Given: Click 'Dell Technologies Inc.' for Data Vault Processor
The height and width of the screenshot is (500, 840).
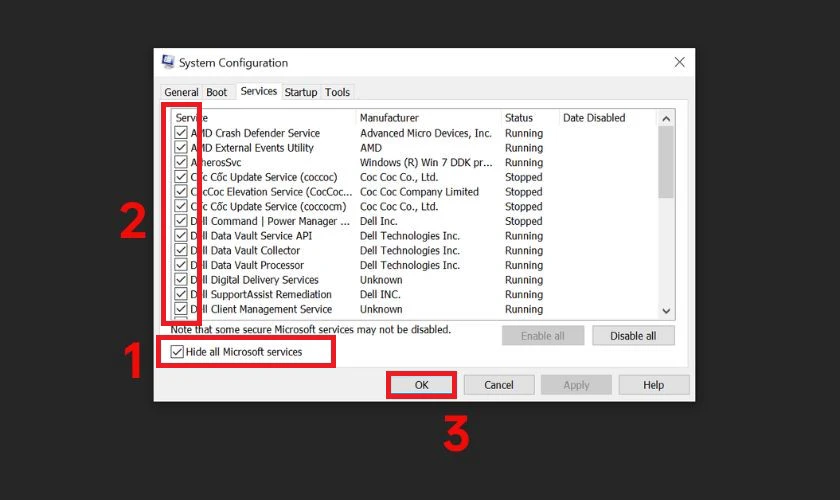Looking at the screenshot, I should pyautogui.click(x=410, y=265).
